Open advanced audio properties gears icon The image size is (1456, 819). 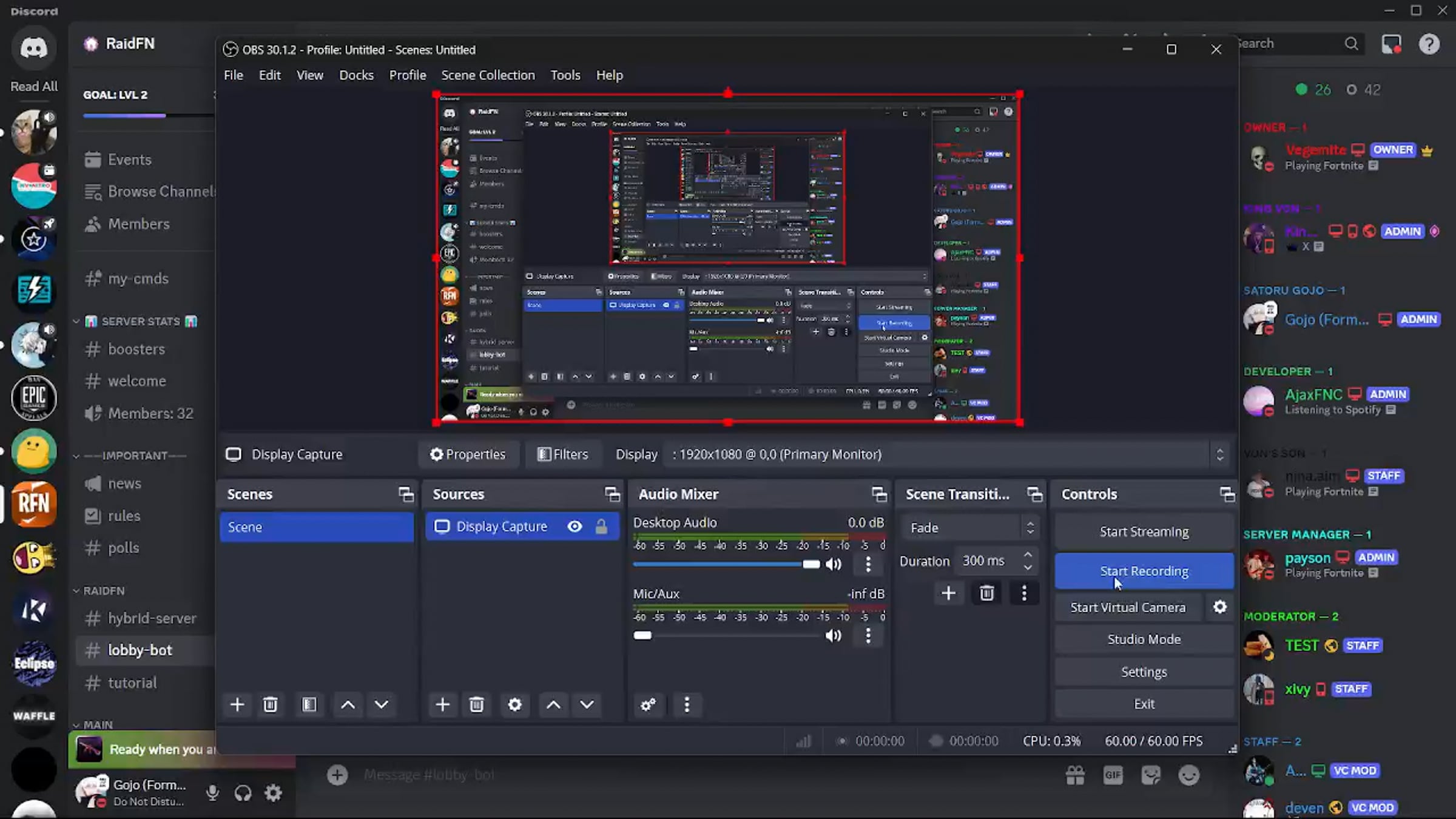point(648,704)
